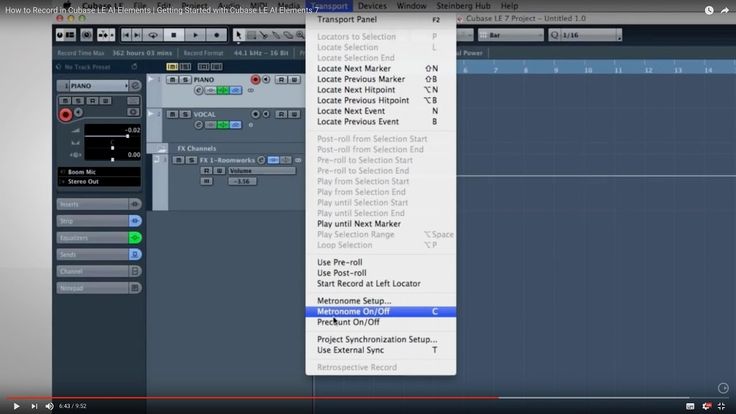
Task: Select the Zoom magnifier tool
Action: click(x=299, y=35)
